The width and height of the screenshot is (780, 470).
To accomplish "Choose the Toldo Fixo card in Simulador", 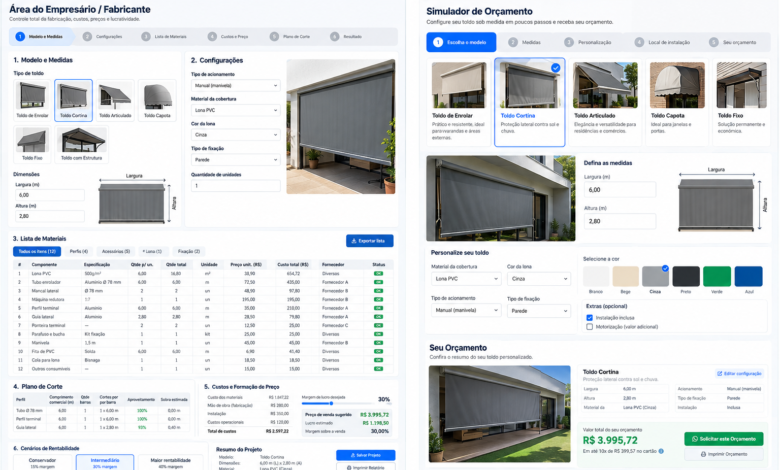I will 741,102.
